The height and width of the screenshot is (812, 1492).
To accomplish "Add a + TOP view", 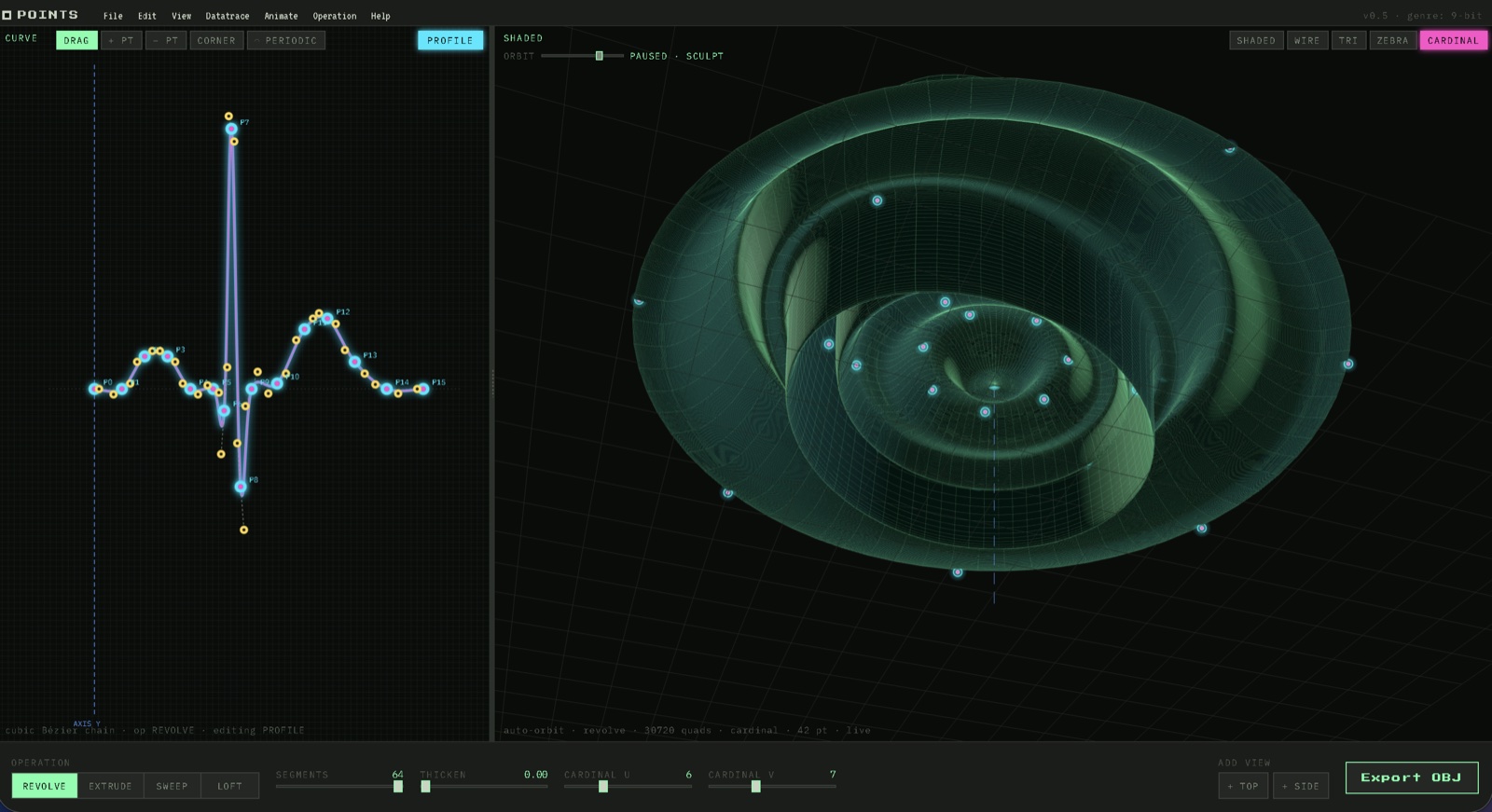I will (x=1243, y=786).
